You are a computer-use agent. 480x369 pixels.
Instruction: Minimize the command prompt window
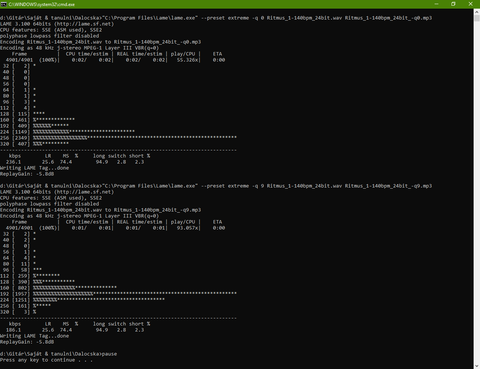pyautogui.click(x=436, y=4)
